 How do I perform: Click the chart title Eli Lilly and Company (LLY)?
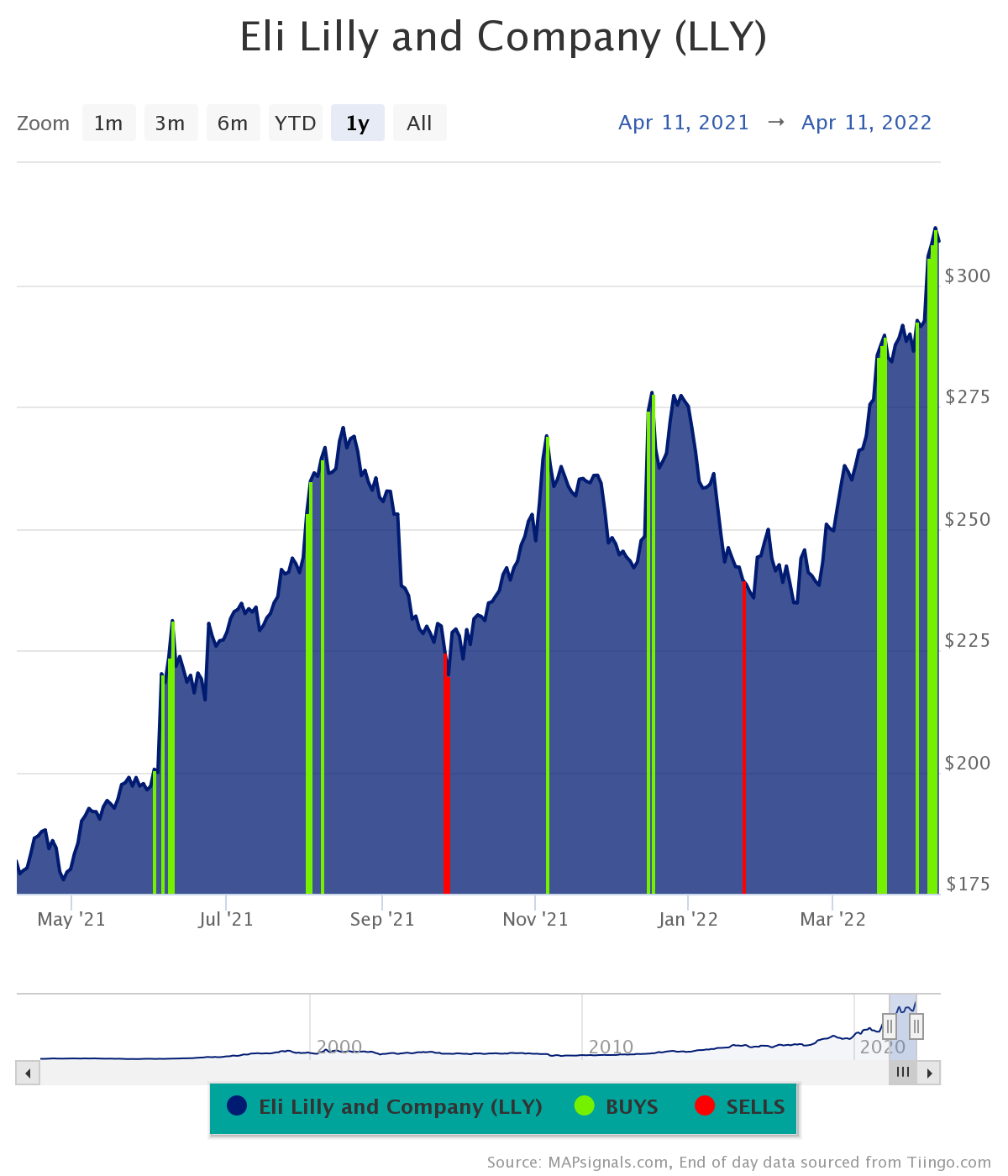pos(504,37)
